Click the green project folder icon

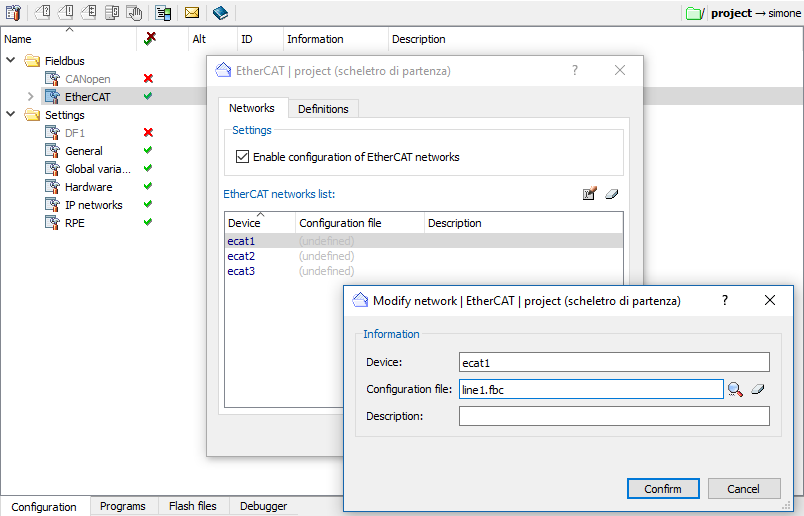(x=695, y=13)
